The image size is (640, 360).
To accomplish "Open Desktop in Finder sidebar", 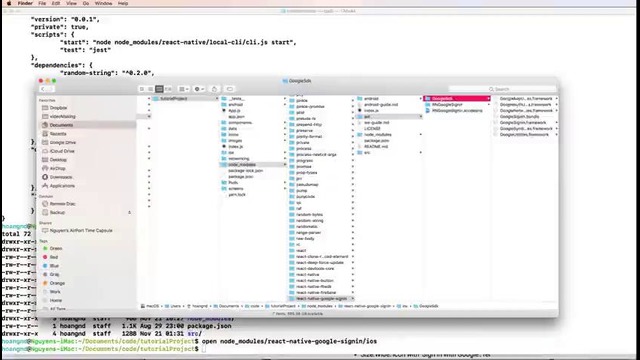I will click(x=55, y=160).
